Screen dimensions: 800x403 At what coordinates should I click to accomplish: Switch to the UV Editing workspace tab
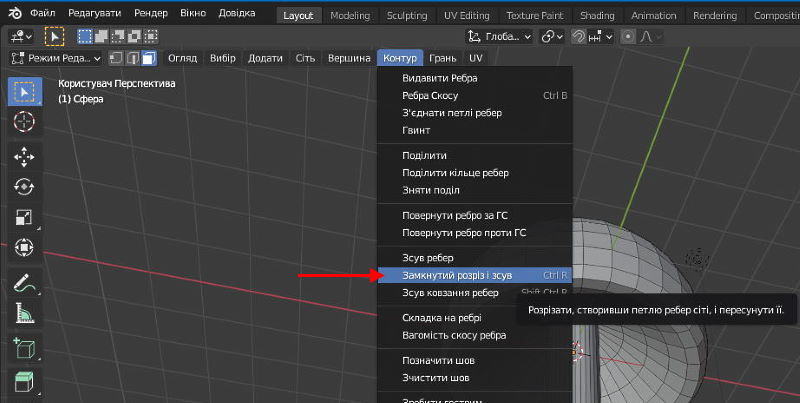point(467,15)
